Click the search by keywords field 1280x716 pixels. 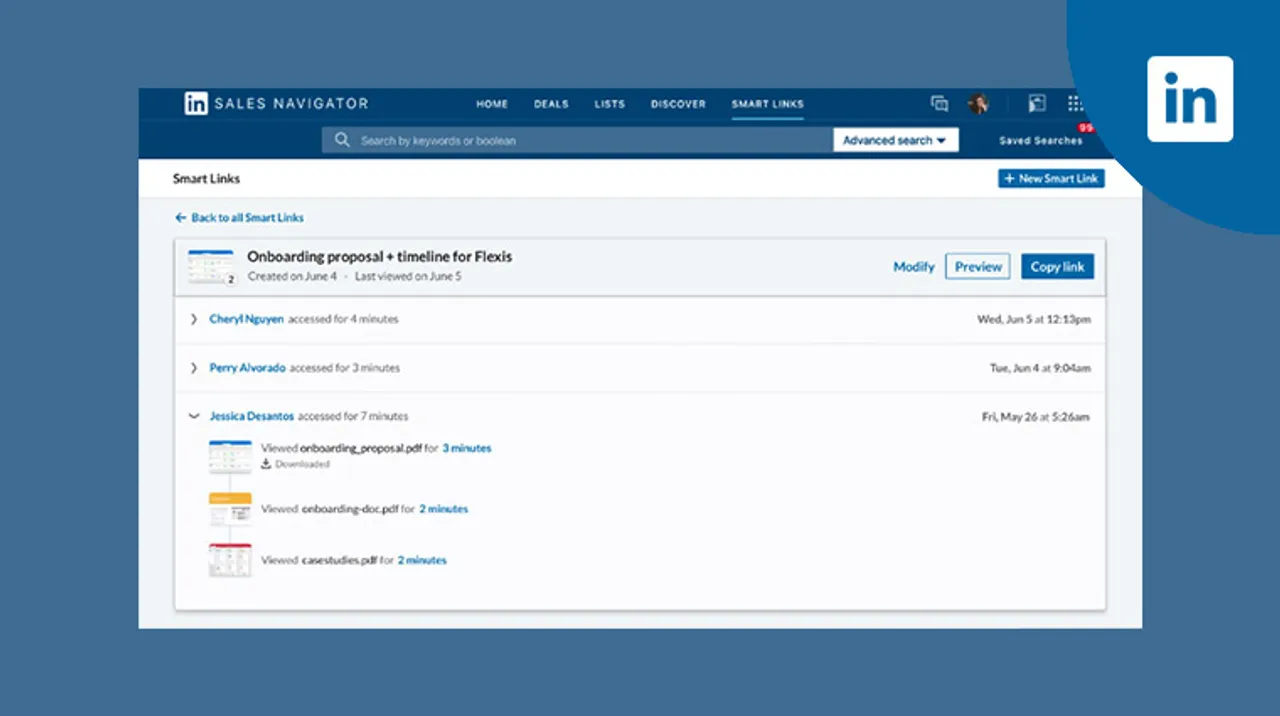(576, 140)
